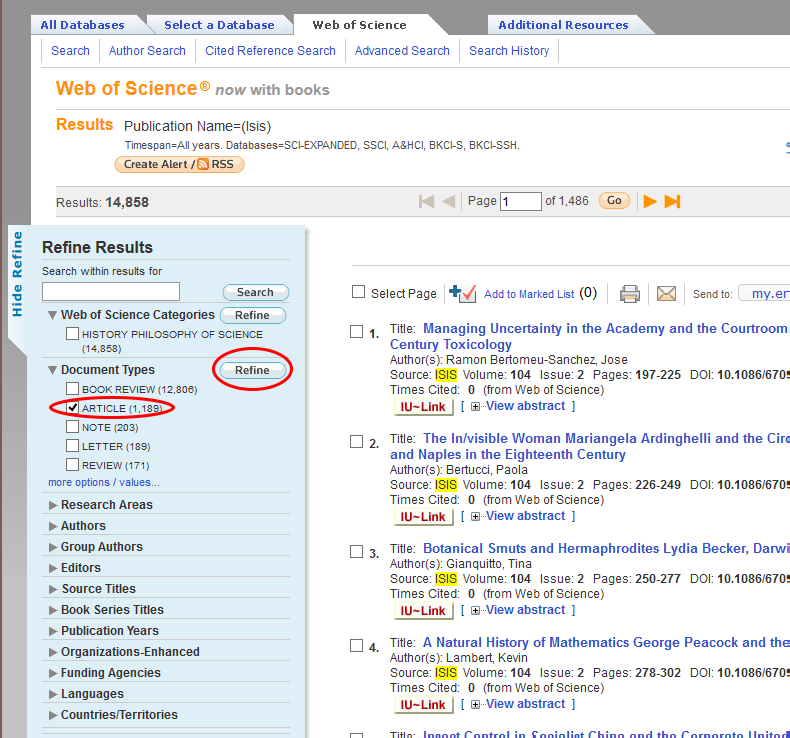Click the email envelope icon

(x=666, y=293)
